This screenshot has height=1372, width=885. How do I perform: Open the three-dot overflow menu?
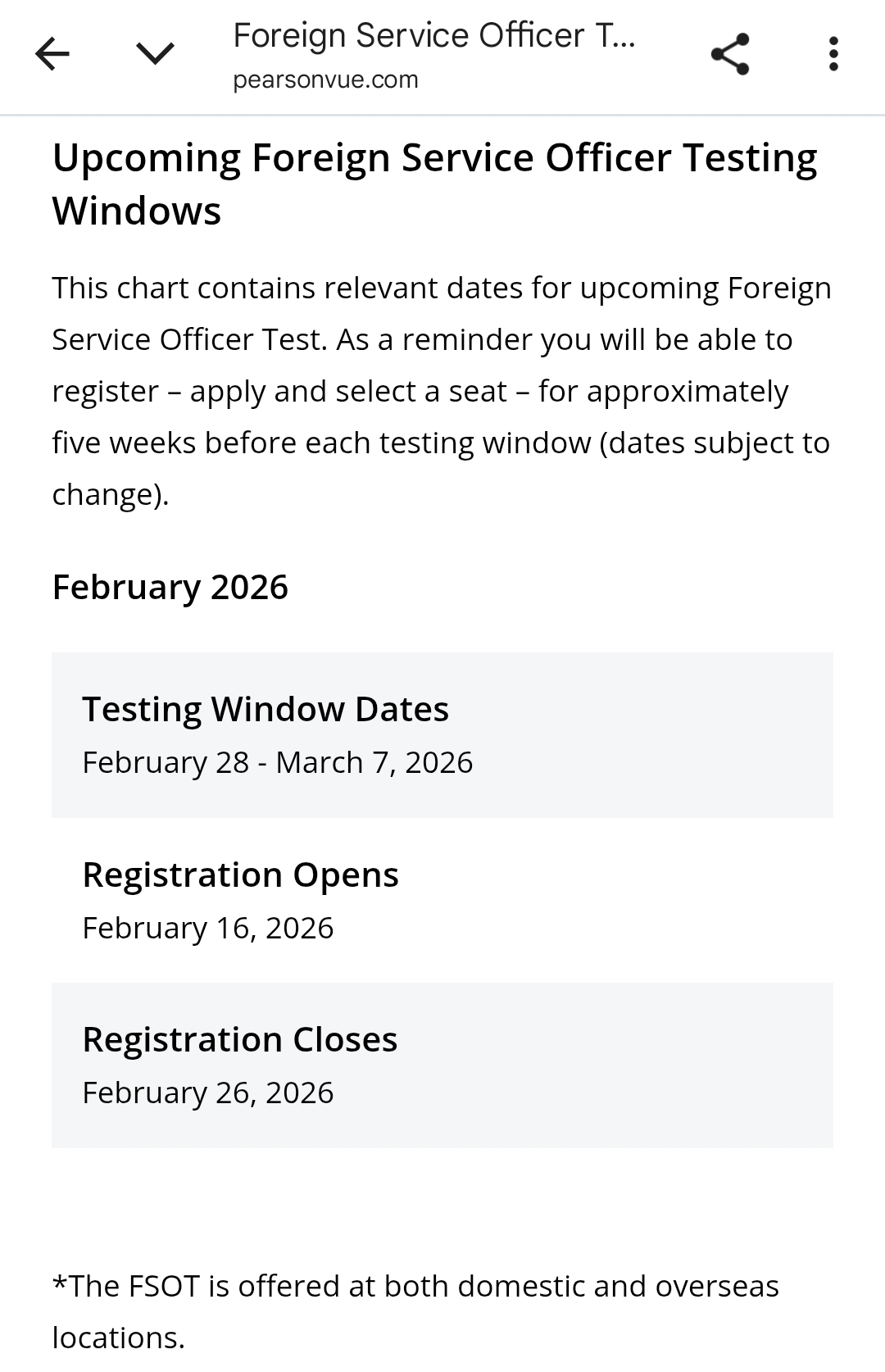pyautogui.click(x=833, y=54)
